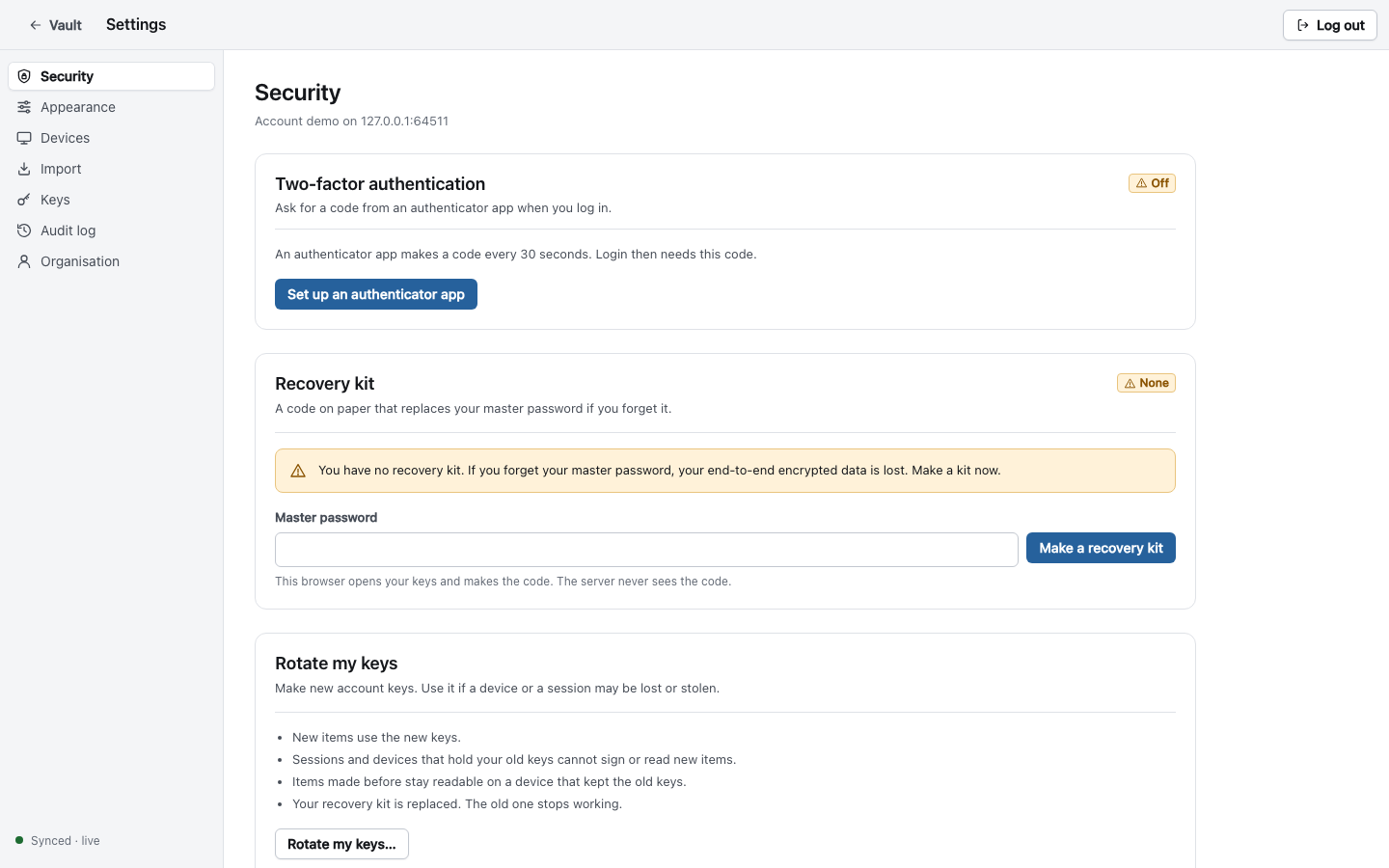Click the warning icon in the Off badge
Image resolution: width=1389 pixels, height=868 pixels.
coord(1141,183)
